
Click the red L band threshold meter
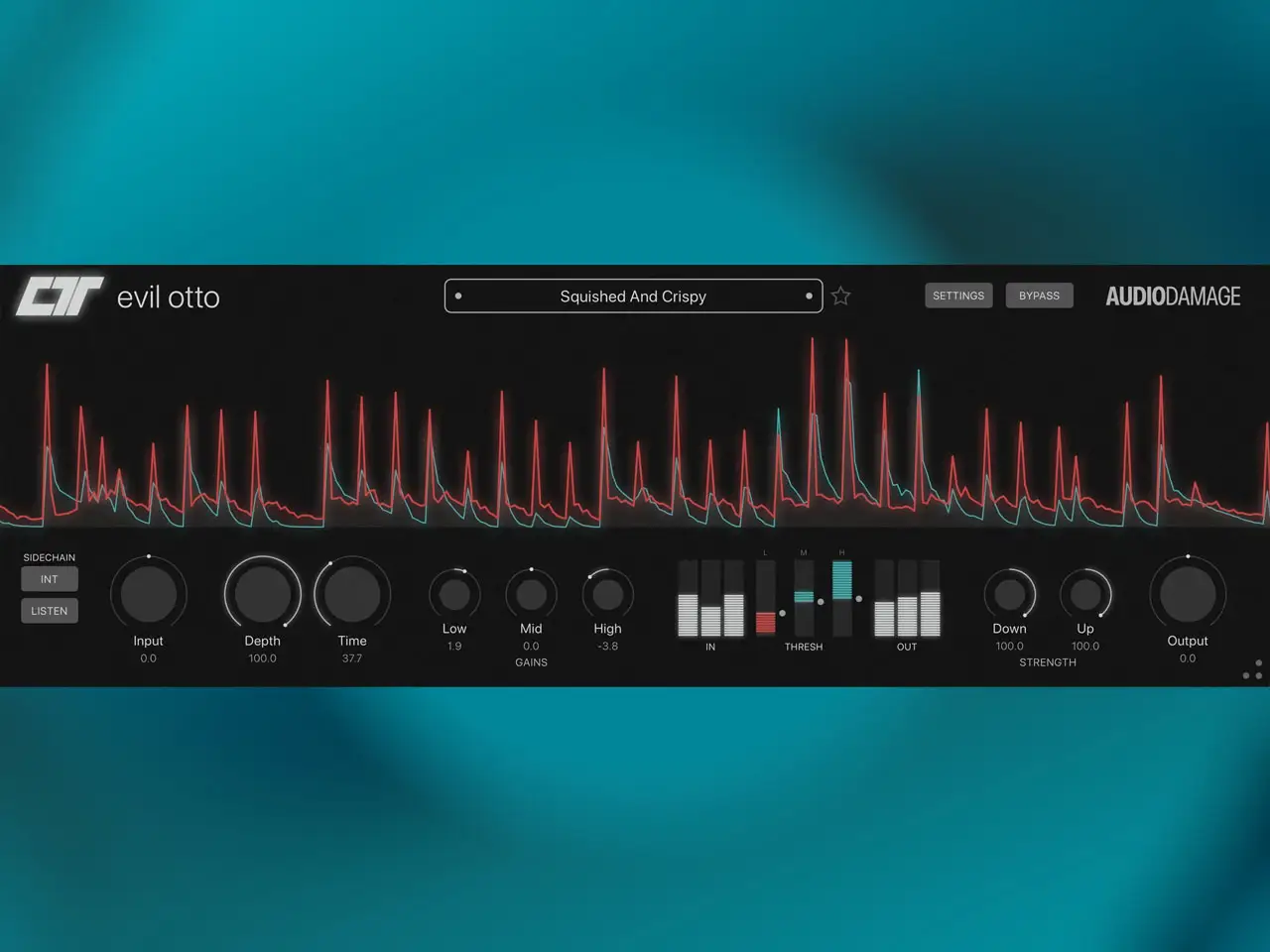click(x=765, y=598)
